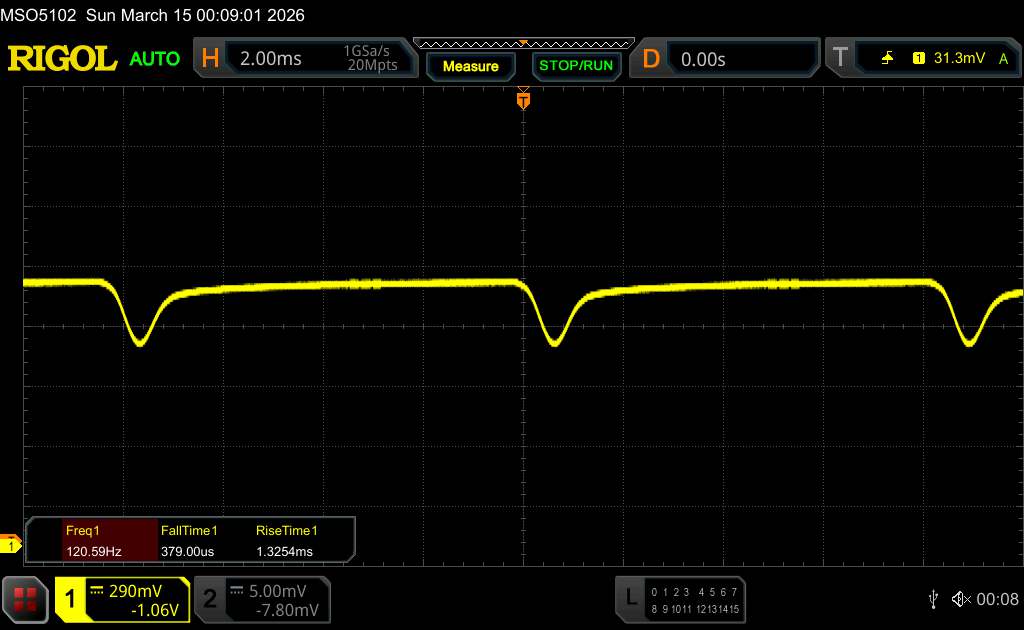Viewport: 1024px width, 630px height.
Task: Unmute the beeper speaker icon
Action: click(961, 599)
